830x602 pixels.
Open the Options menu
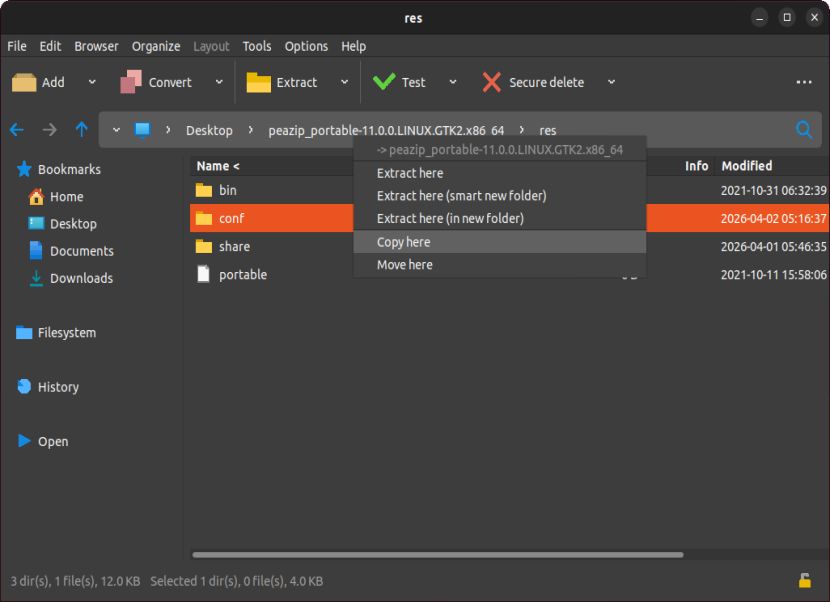[306, 47]
